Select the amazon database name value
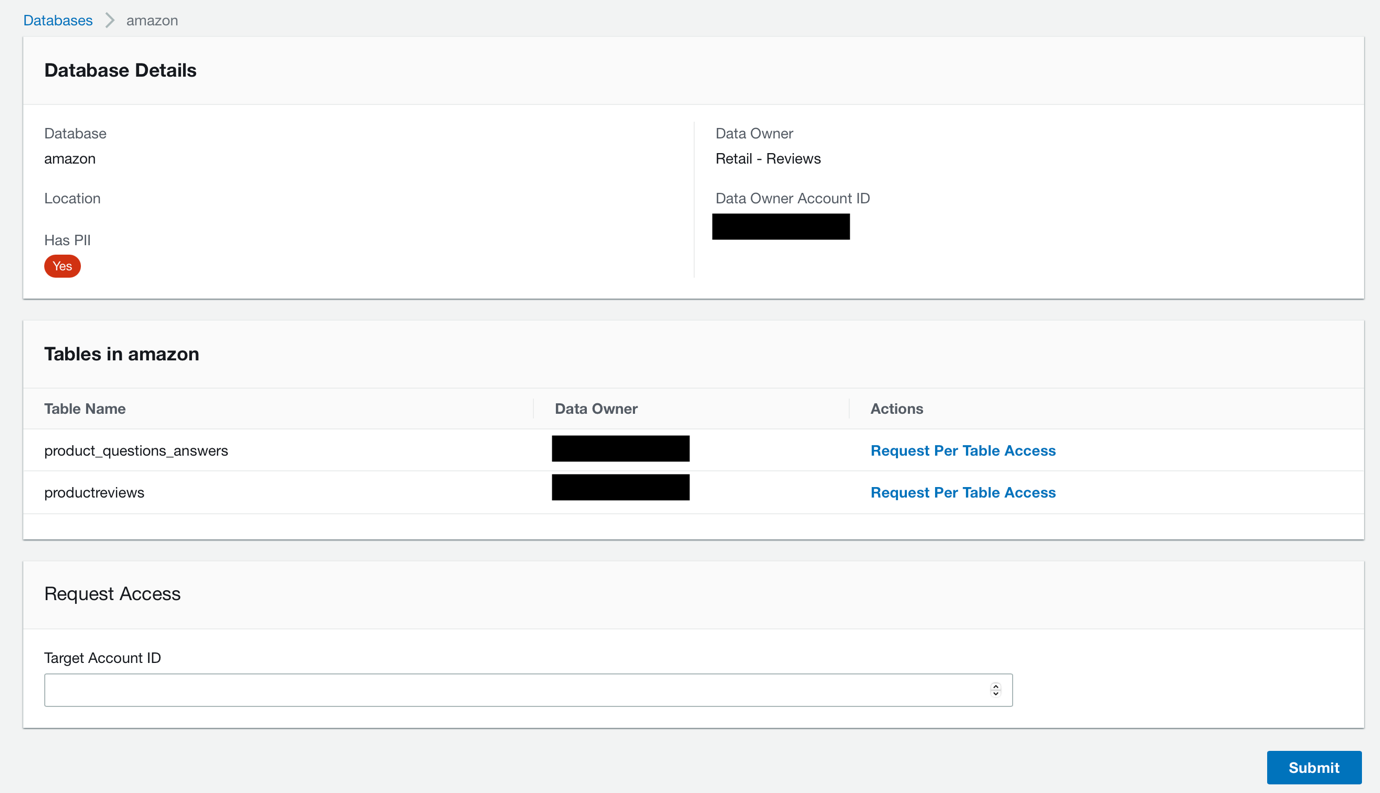1380x793 pixels. (x=70, y=159)
